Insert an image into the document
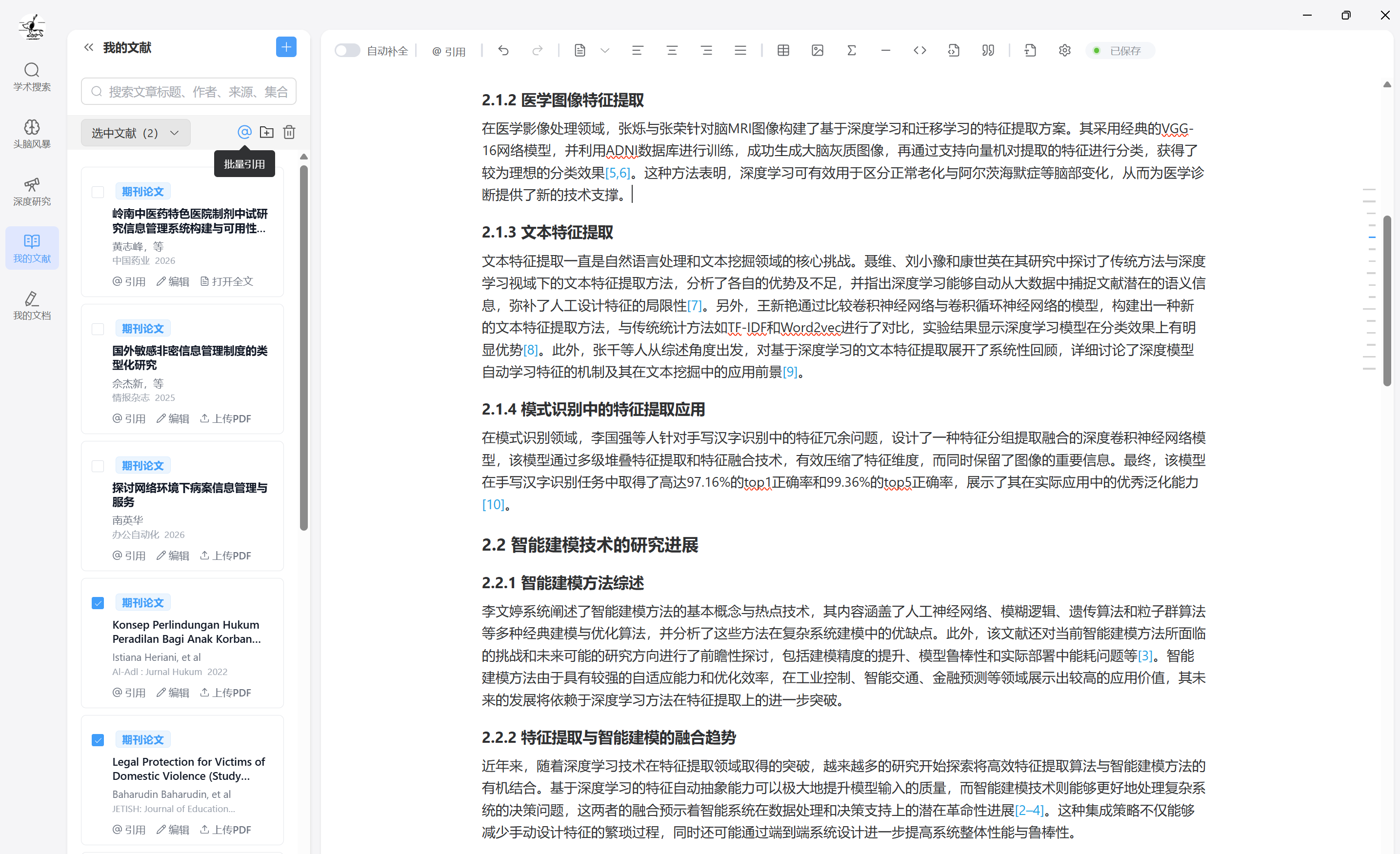This screenshot has height=854, width=1400. [817, 51]
